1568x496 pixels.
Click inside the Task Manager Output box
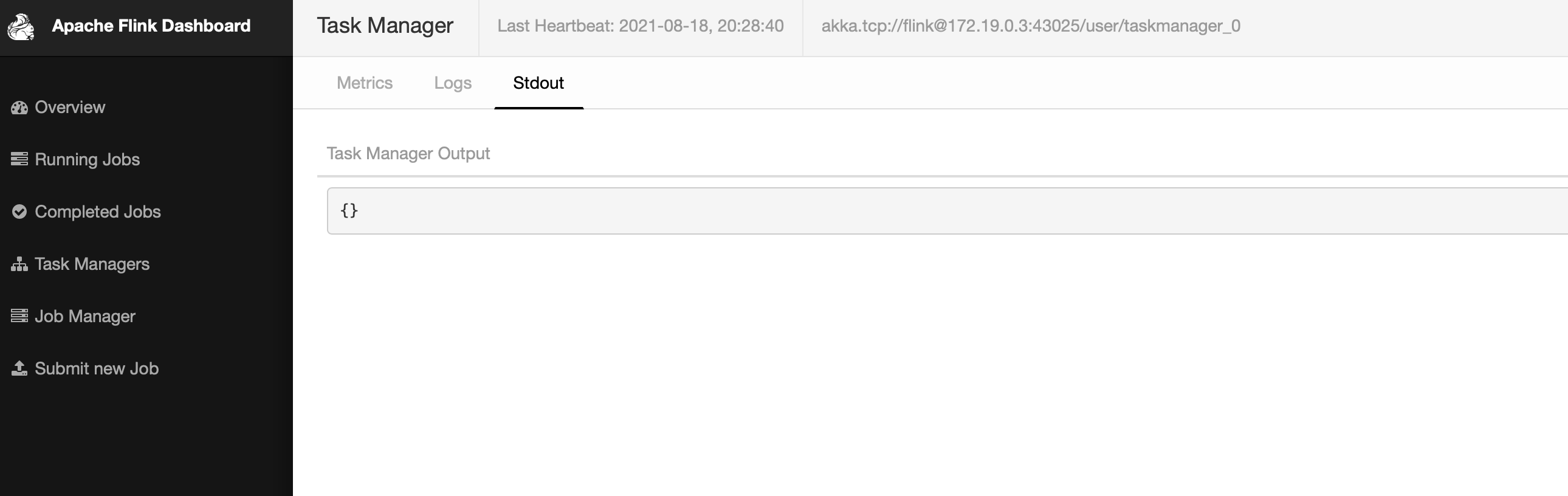[x=913, y=210]
